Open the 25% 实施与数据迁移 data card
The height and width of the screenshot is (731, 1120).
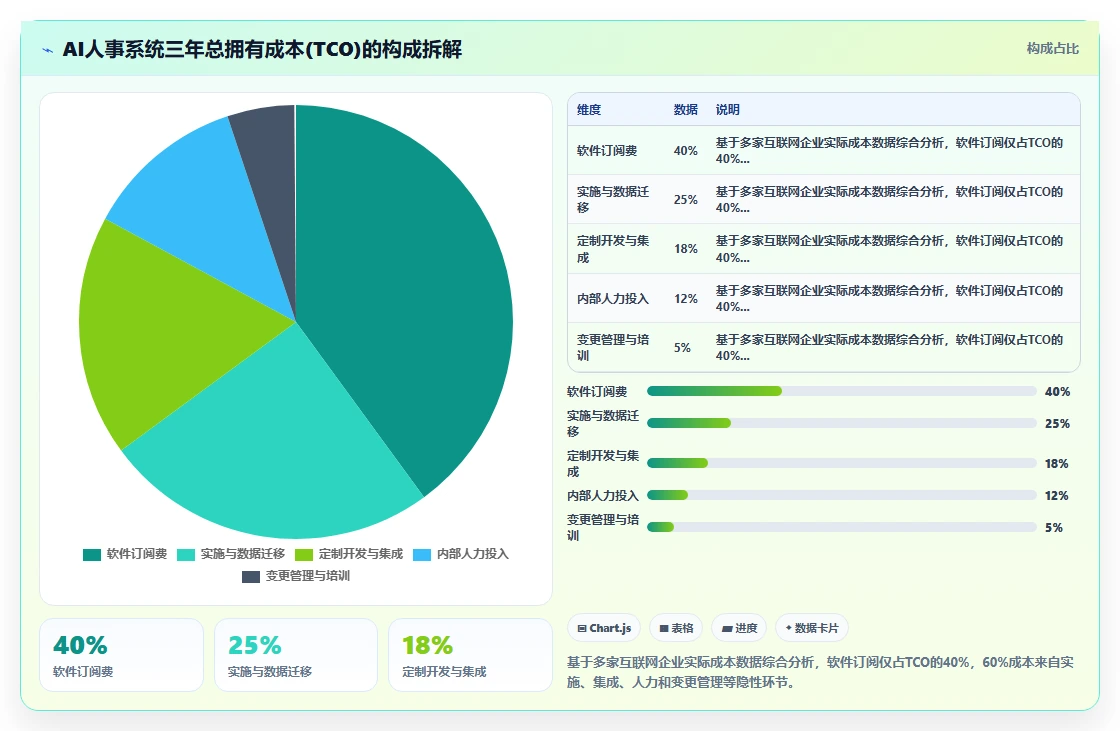296,655
